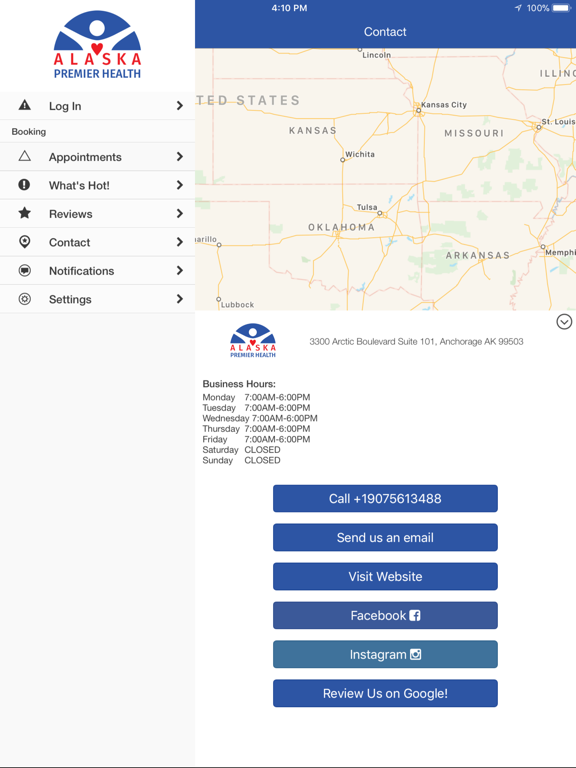Click the star icon next to Reviews
Screen dimensions: 576x768
24,213
